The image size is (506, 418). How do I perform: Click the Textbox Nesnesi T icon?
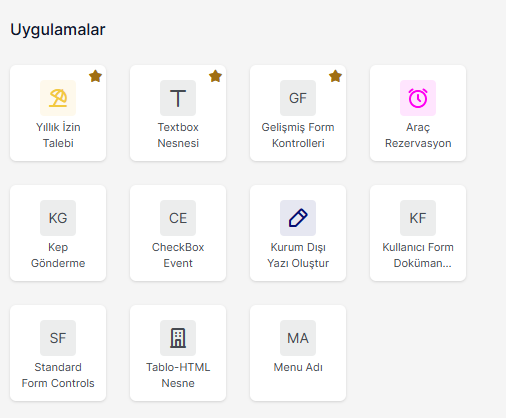click(178, 98)
